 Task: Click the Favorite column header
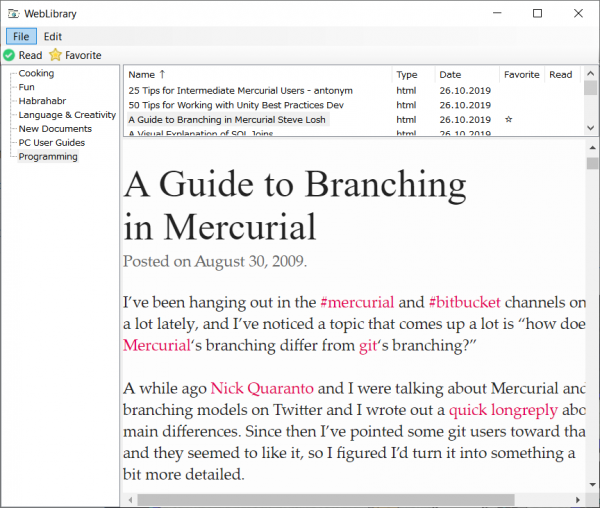(521, 75)
